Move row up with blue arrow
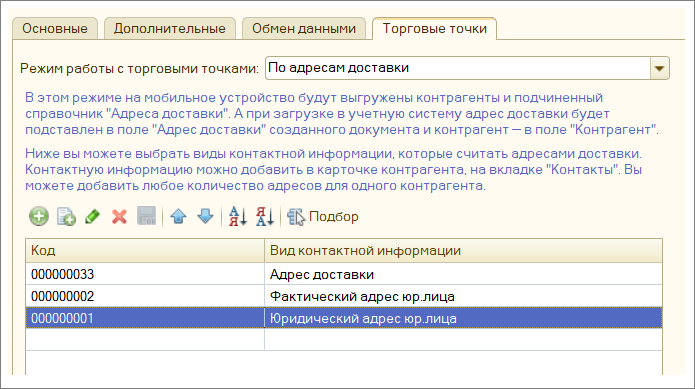The height and width of the screenshot is (389, 695). [x=178, y=217]
